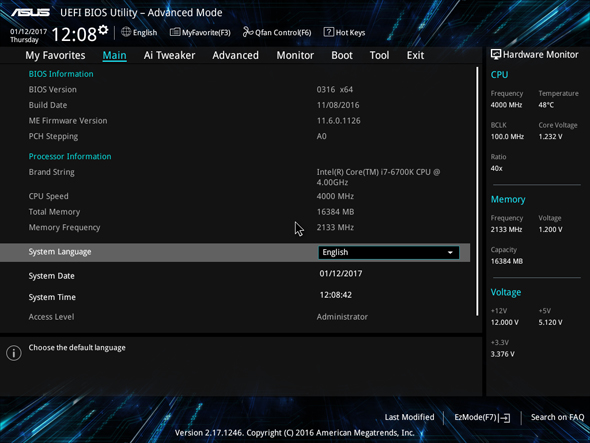590x443 pixels.
Task: Select the System Time value field
Action: [336, 295]
